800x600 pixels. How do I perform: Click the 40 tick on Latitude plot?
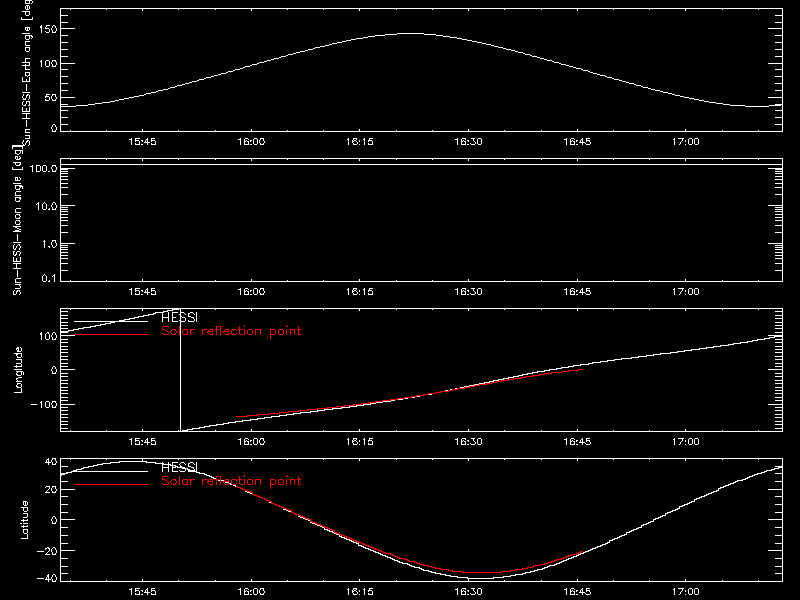51,462
